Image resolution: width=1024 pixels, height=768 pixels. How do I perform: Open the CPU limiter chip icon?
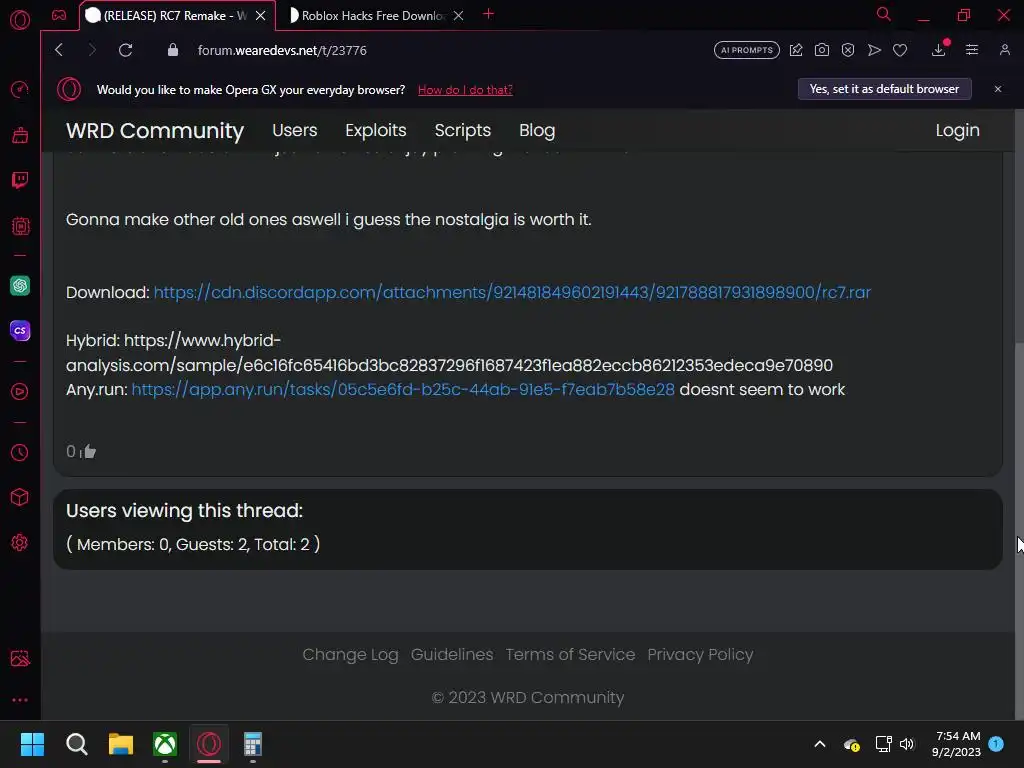click(20, 226)
